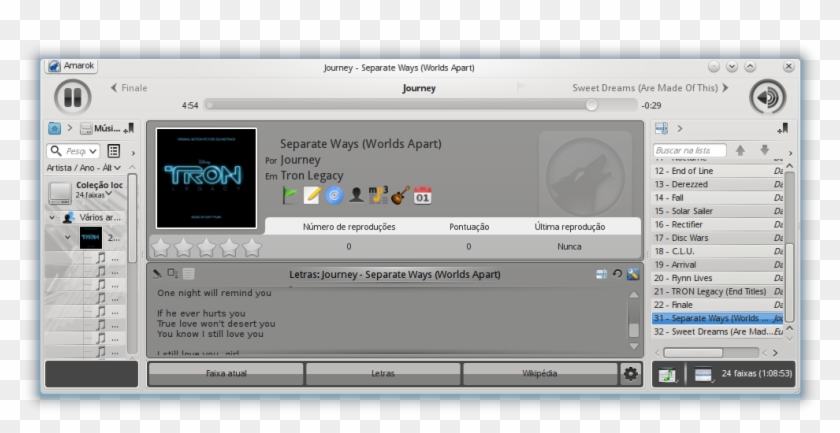Select playlist track 13 - Derezzed
840x433 pixels.
click(717, 184)
